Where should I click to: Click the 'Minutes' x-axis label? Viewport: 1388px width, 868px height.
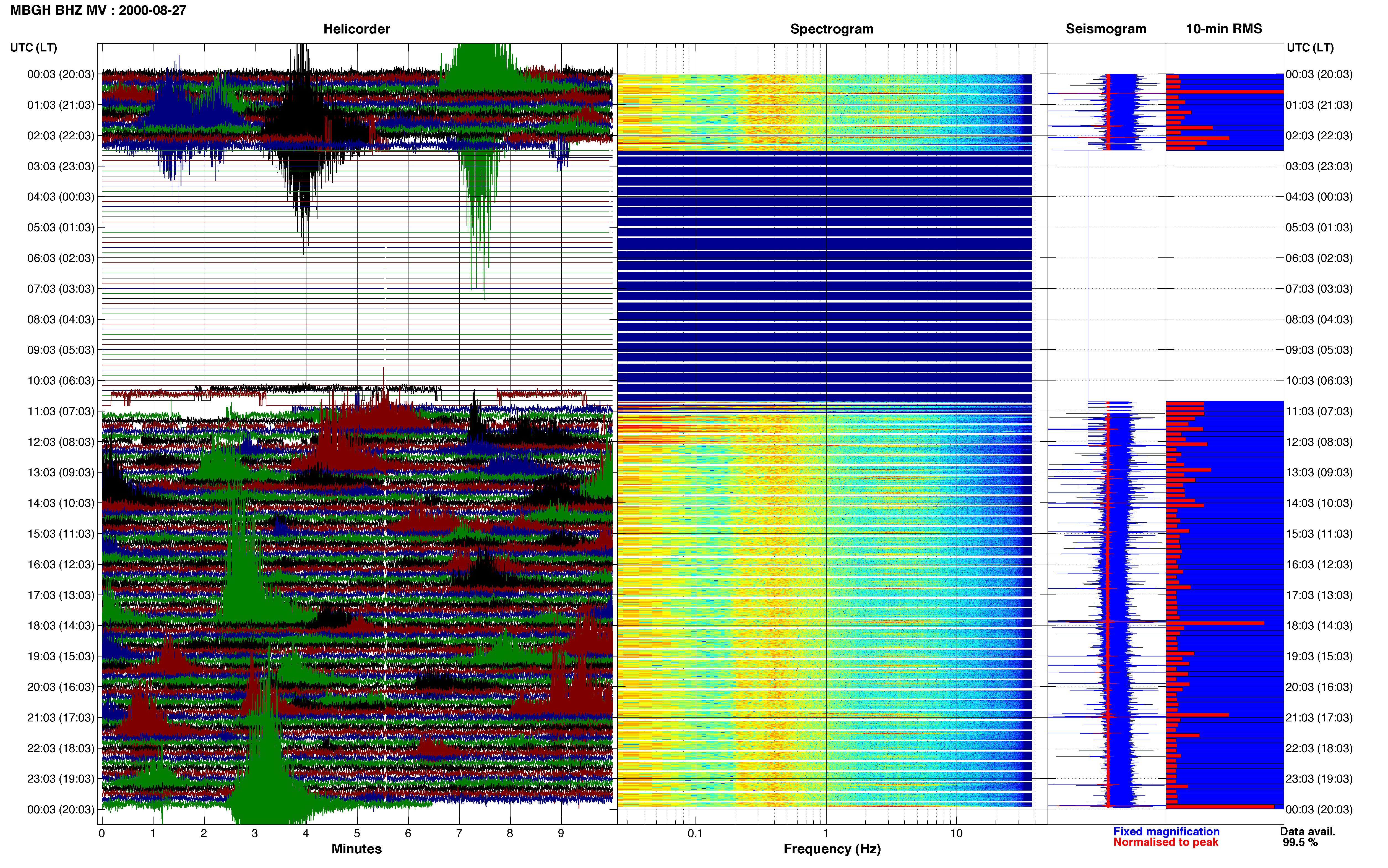coord(356,848)
